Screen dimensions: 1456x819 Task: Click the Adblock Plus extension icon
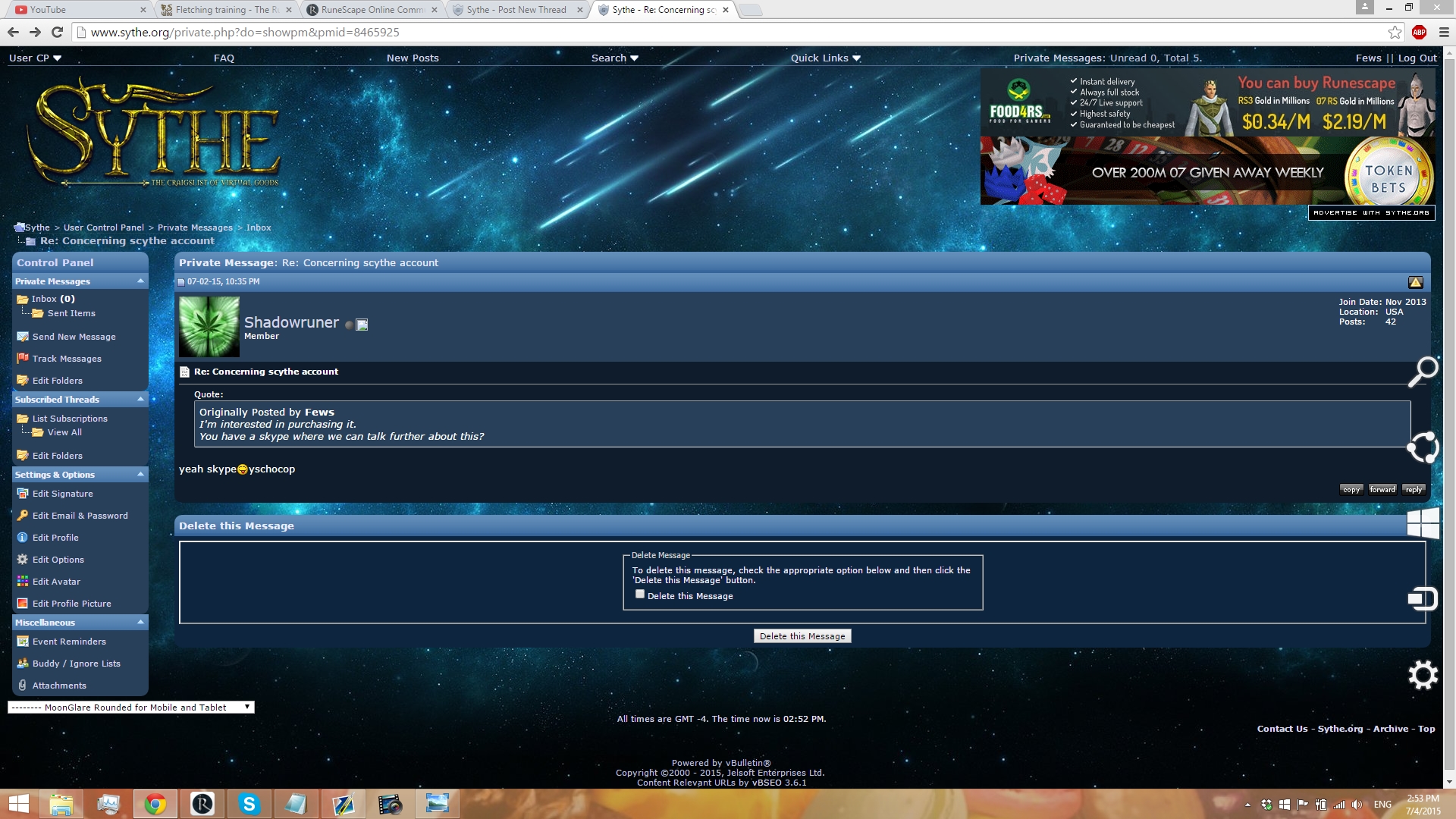pos(1419,32)
